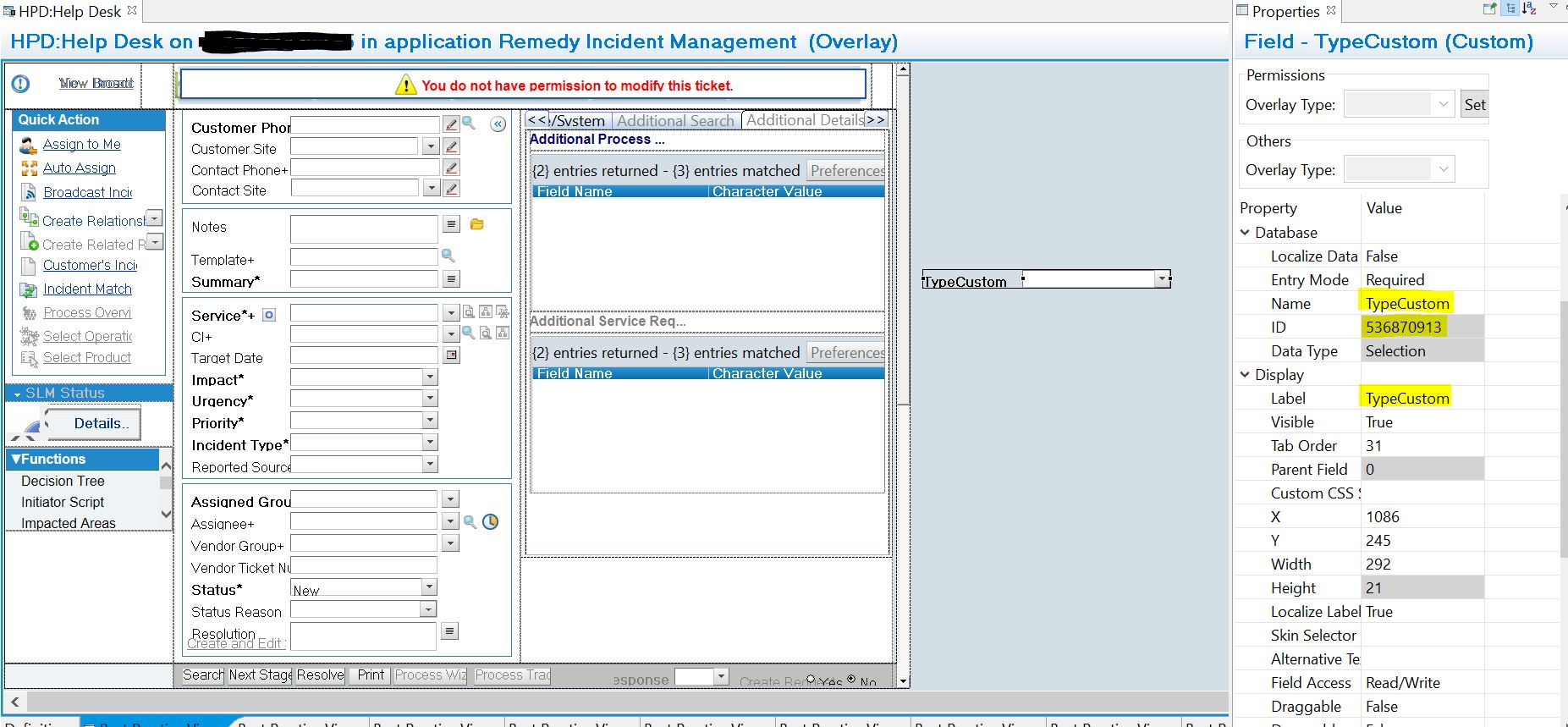Click the Notes folder attachment icon
The image size is (1568, 727).
point(477,224)
